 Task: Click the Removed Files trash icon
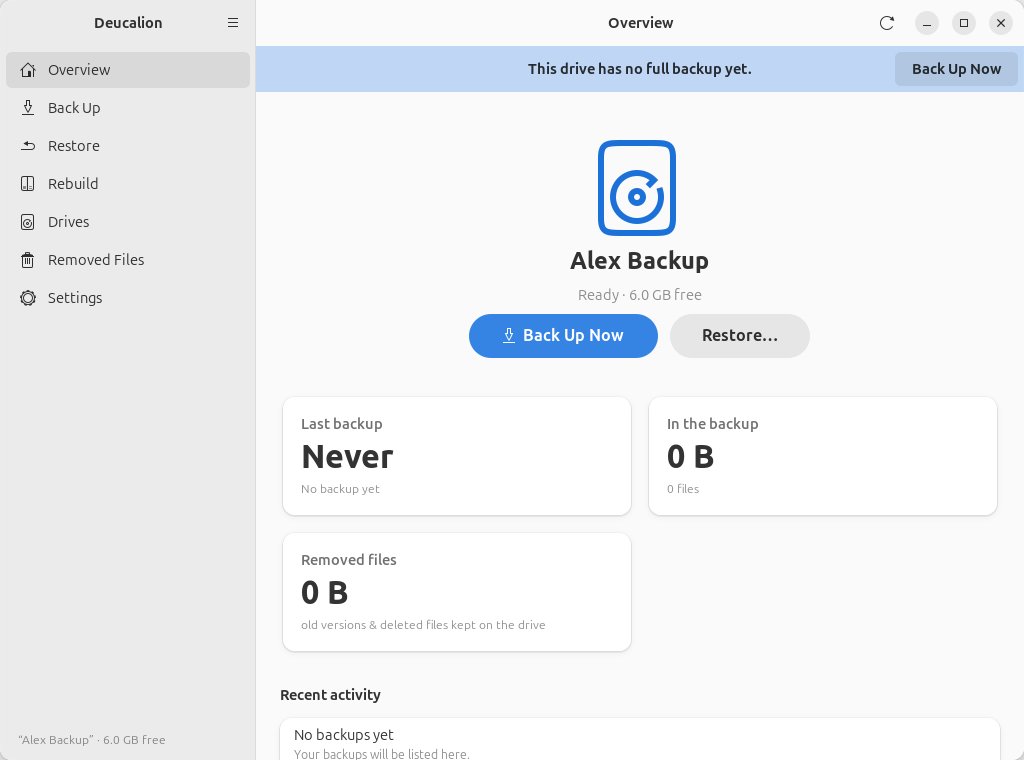point(27,260)
